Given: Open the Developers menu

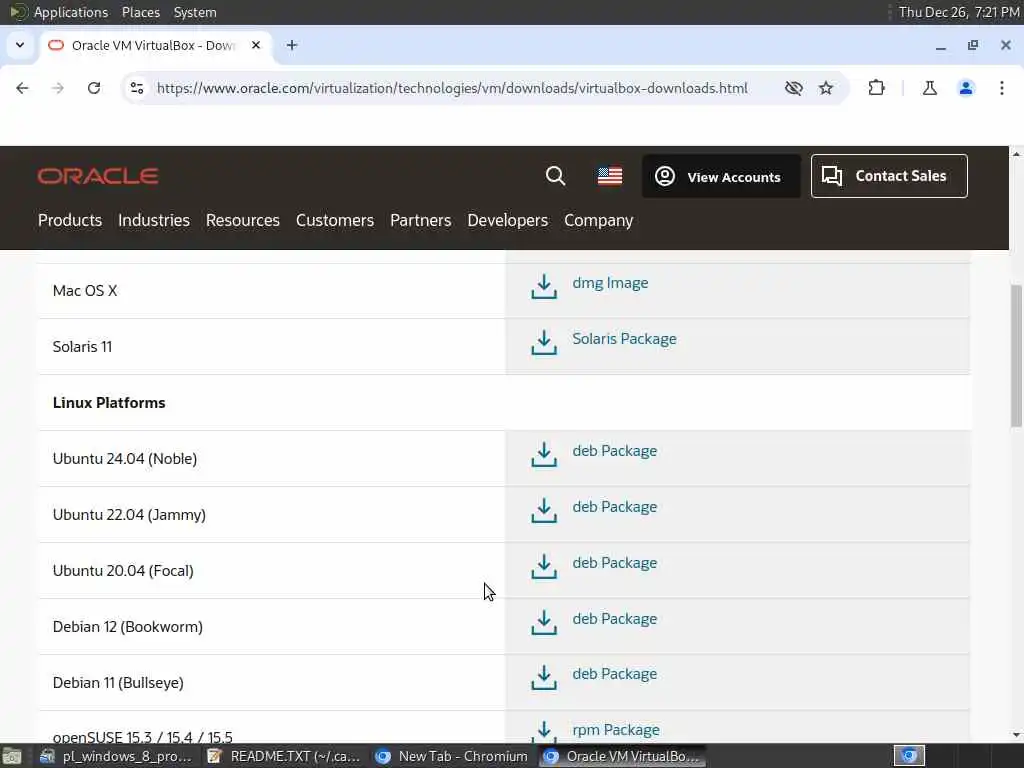Looking at the screenshot, I should [507, 221].
